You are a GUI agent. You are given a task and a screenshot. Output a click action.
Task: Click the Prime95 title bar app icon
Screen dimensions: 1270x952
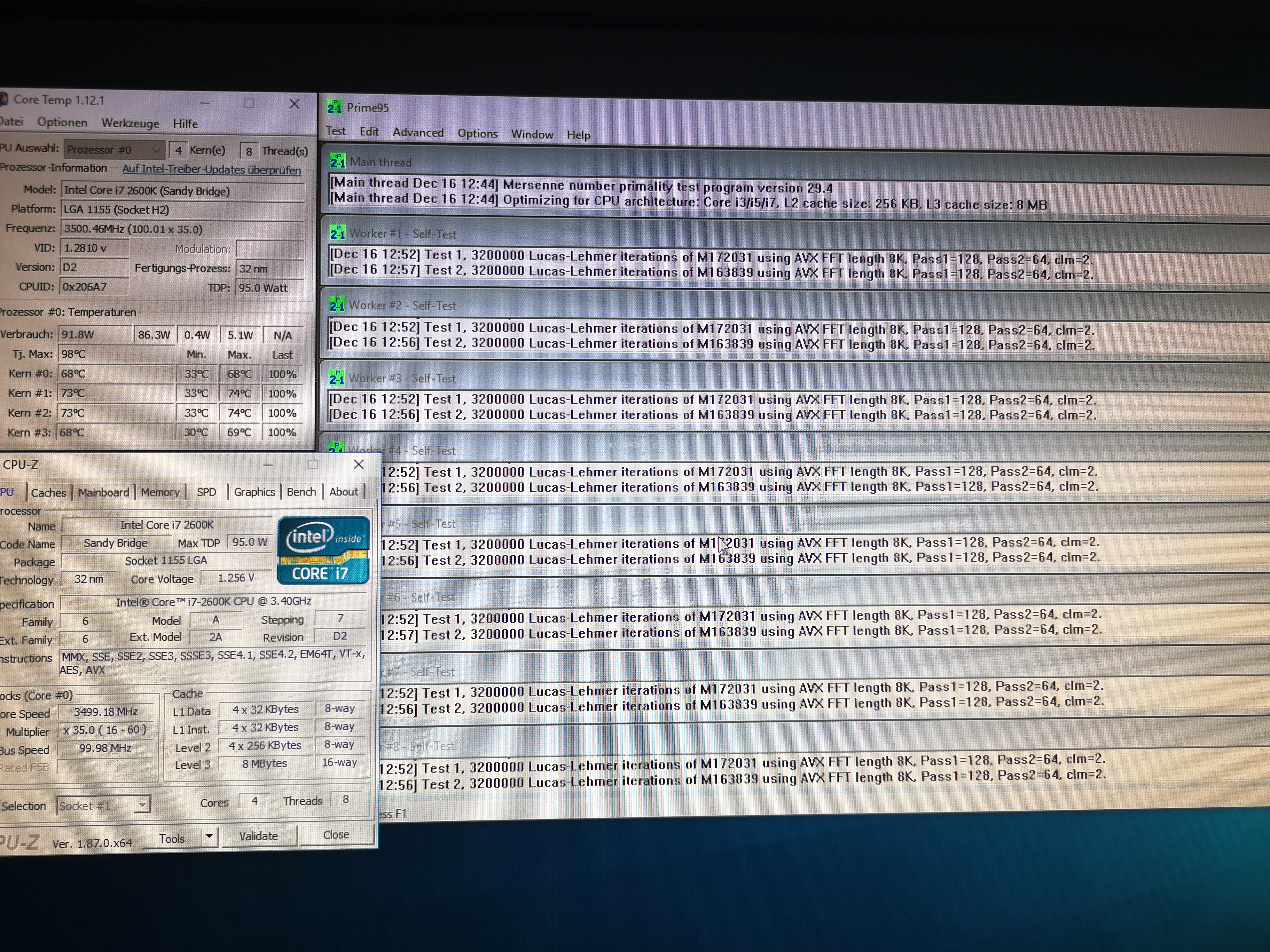[x=334, y=107]
